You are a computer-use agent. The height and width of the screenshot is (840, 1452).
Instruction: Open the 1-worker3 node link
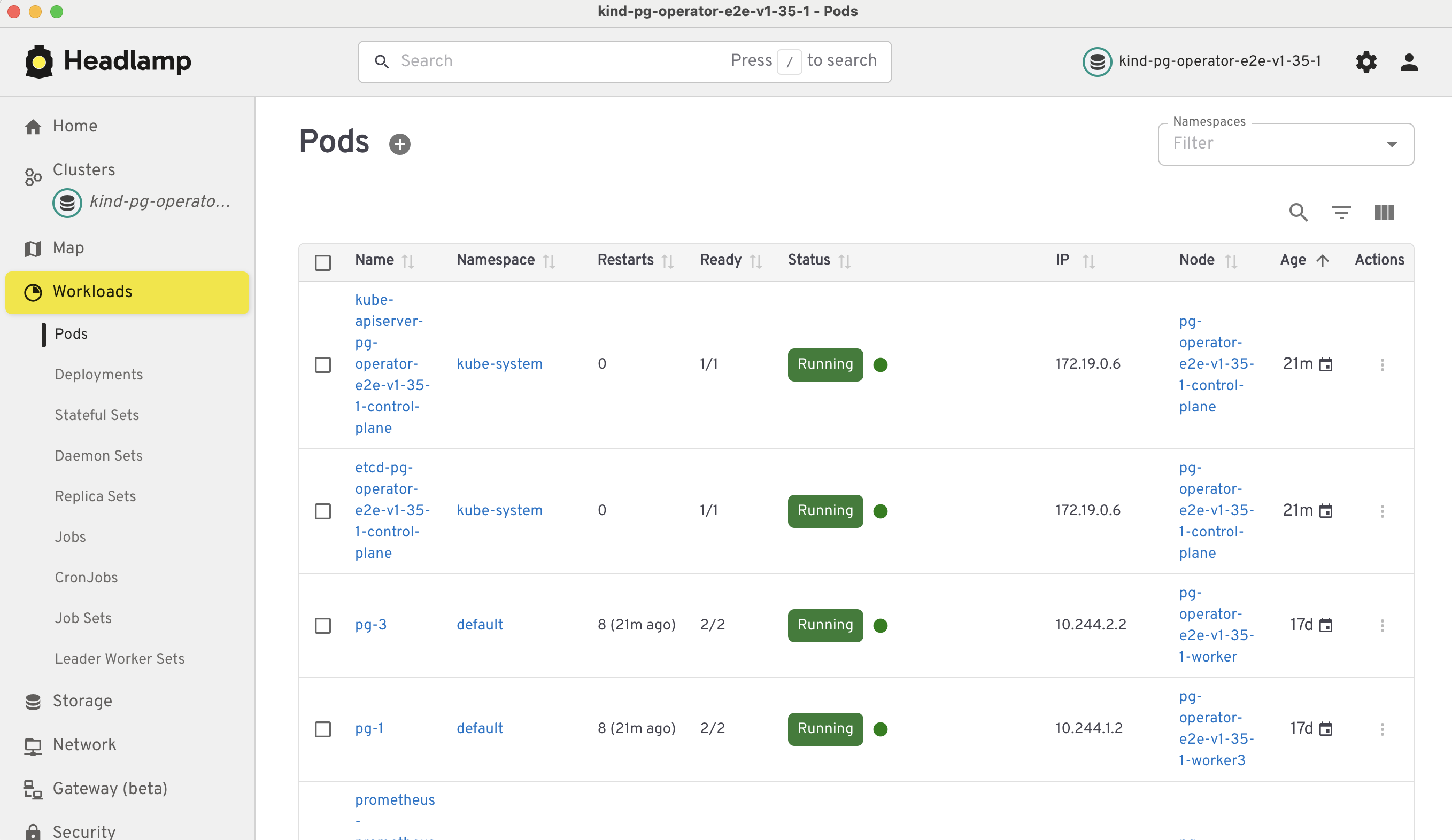(1216, 728)
